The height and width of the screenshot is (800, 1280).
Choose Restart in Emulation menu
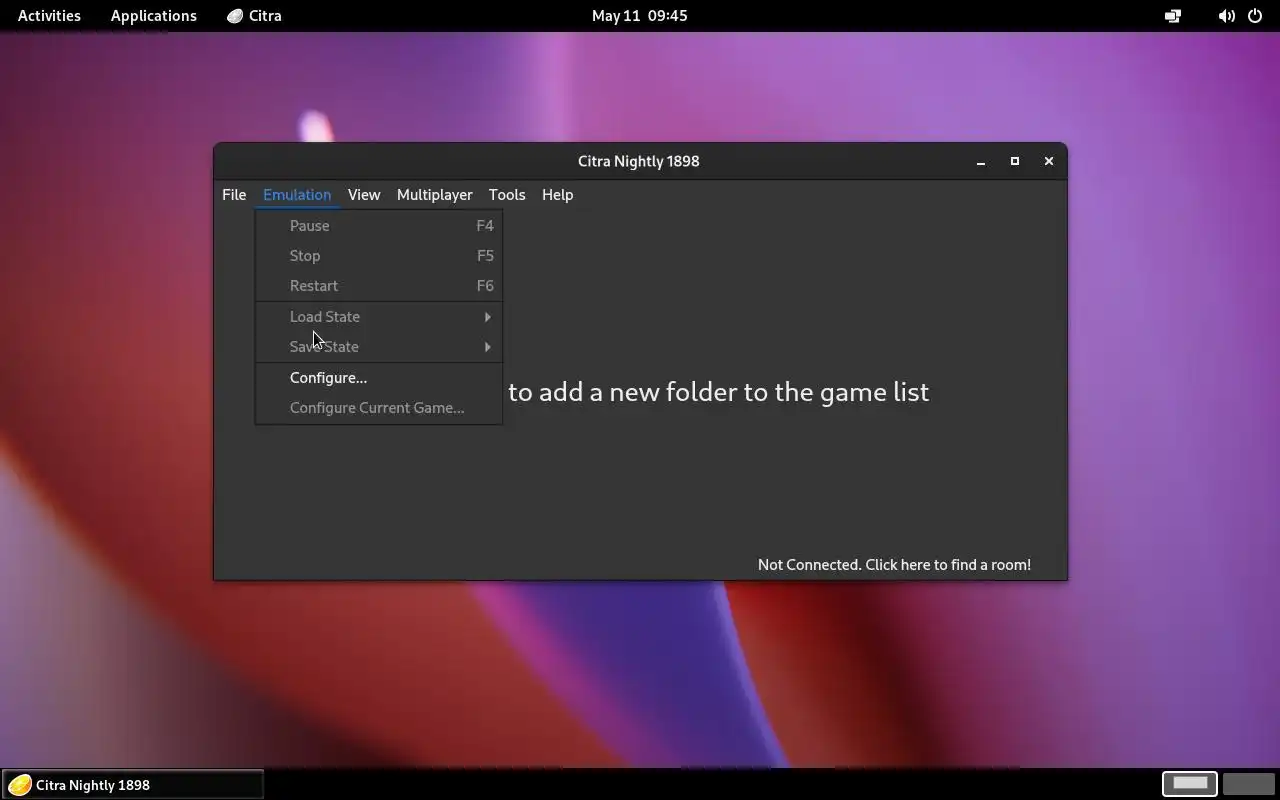coord(379,286)
